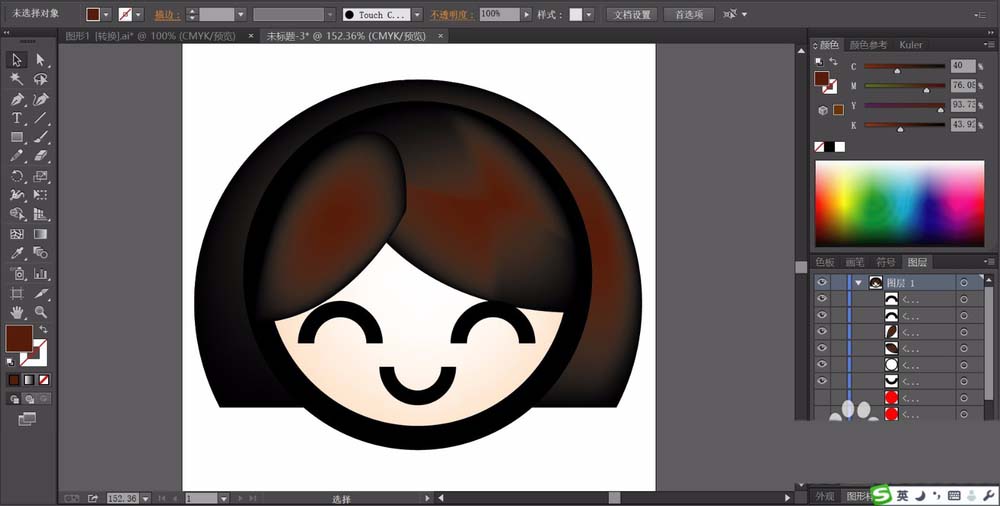Open the 描边 stroke panel link

(167, 15)
